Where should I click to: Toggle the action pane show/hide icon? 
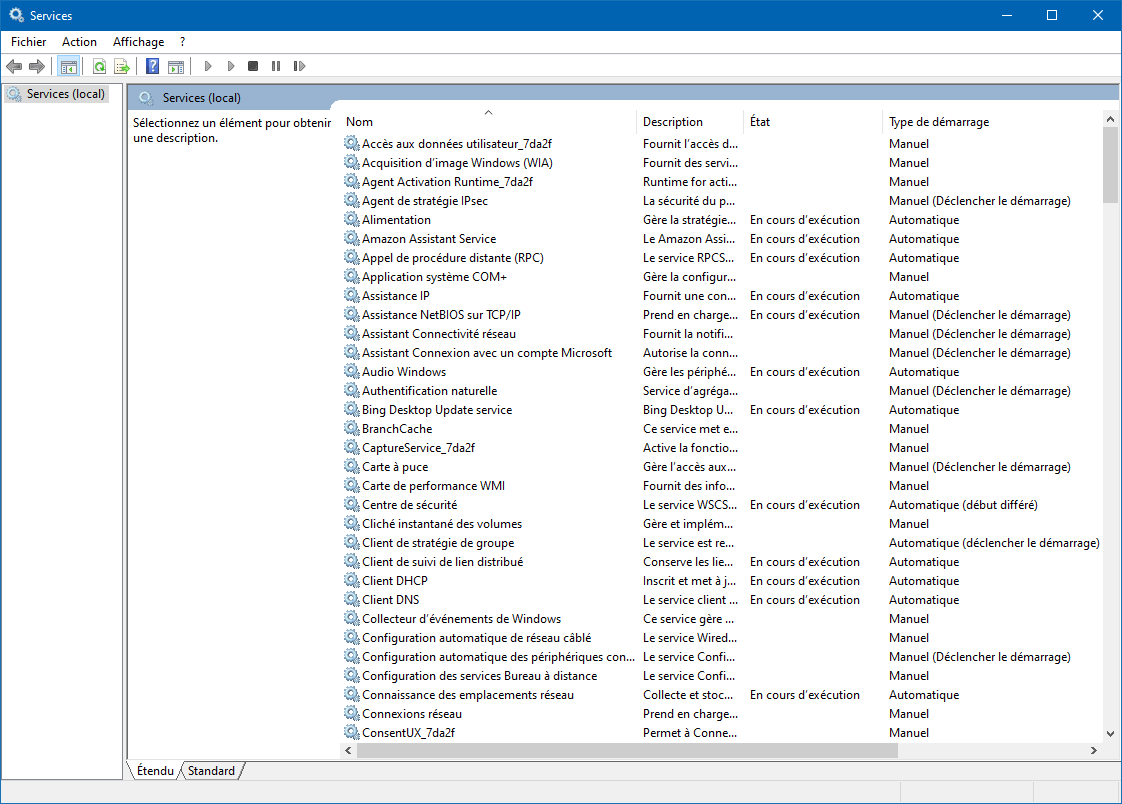(x=176, y=67)
